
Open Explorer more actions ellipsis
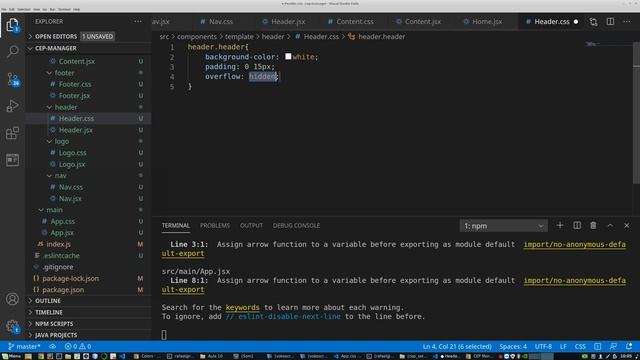pos(138,21)
